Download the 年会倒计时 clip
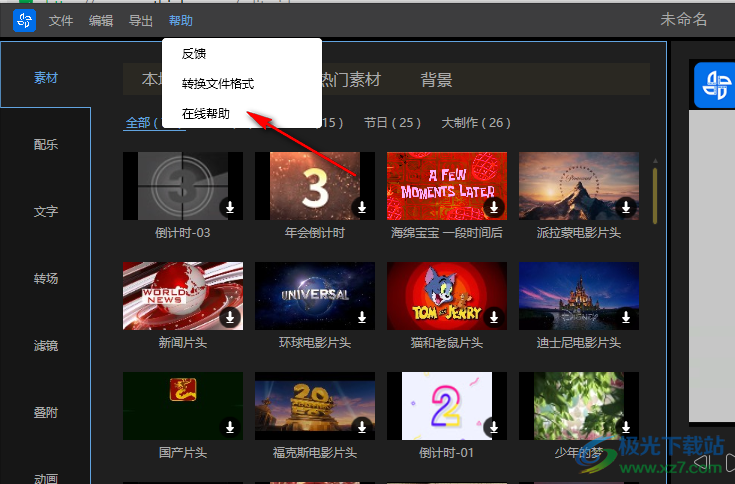This screenshot has width=735, height=484. point(362,207)
